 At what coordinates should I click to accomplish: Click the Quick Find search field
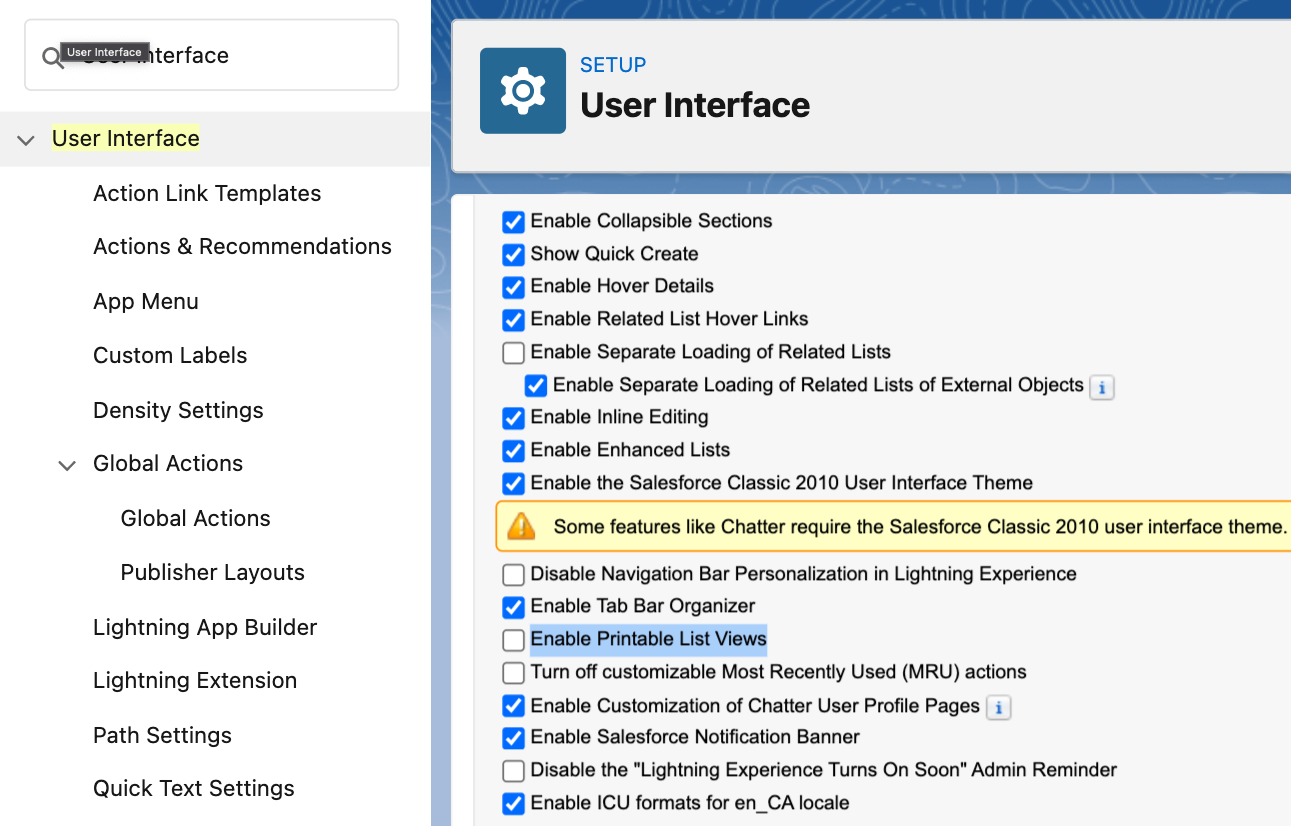coord(211,55)
